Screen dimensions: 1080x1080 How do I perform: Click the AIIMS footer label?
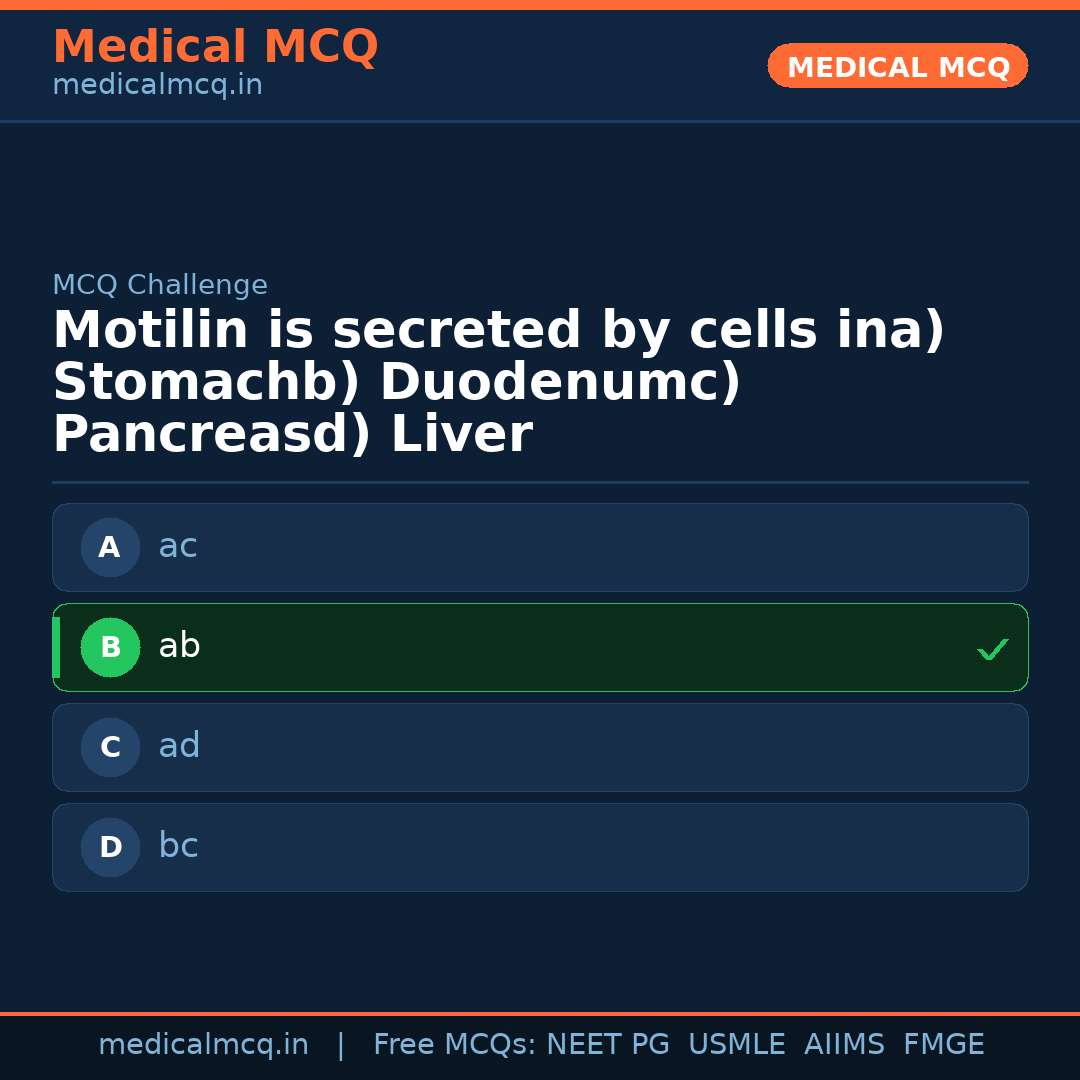(845, 1043)
